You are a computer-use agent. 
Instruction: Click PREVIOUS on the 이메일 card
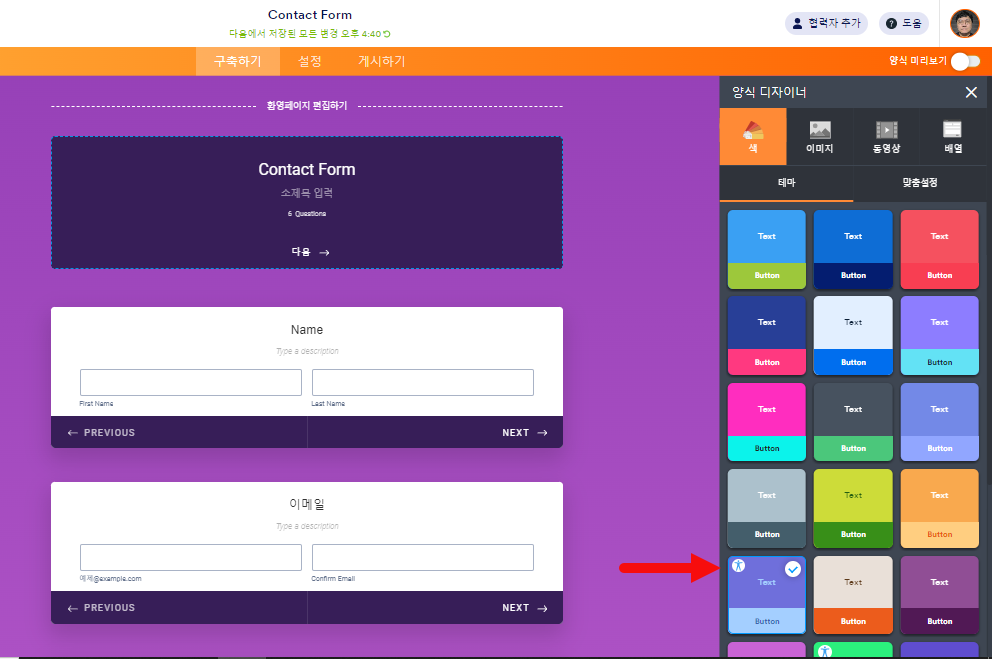click(101, 608)
